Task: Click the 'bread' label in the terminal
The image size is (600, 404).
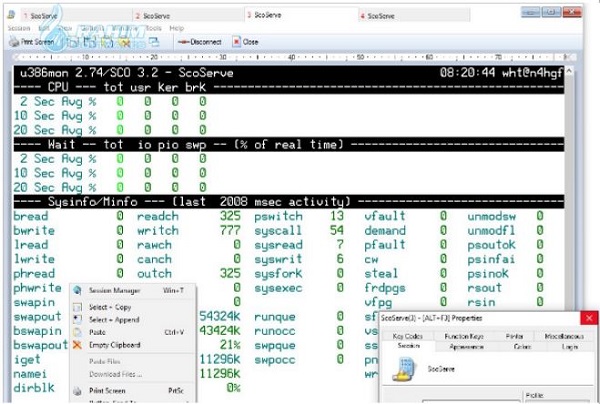Action: click(31, 216)
